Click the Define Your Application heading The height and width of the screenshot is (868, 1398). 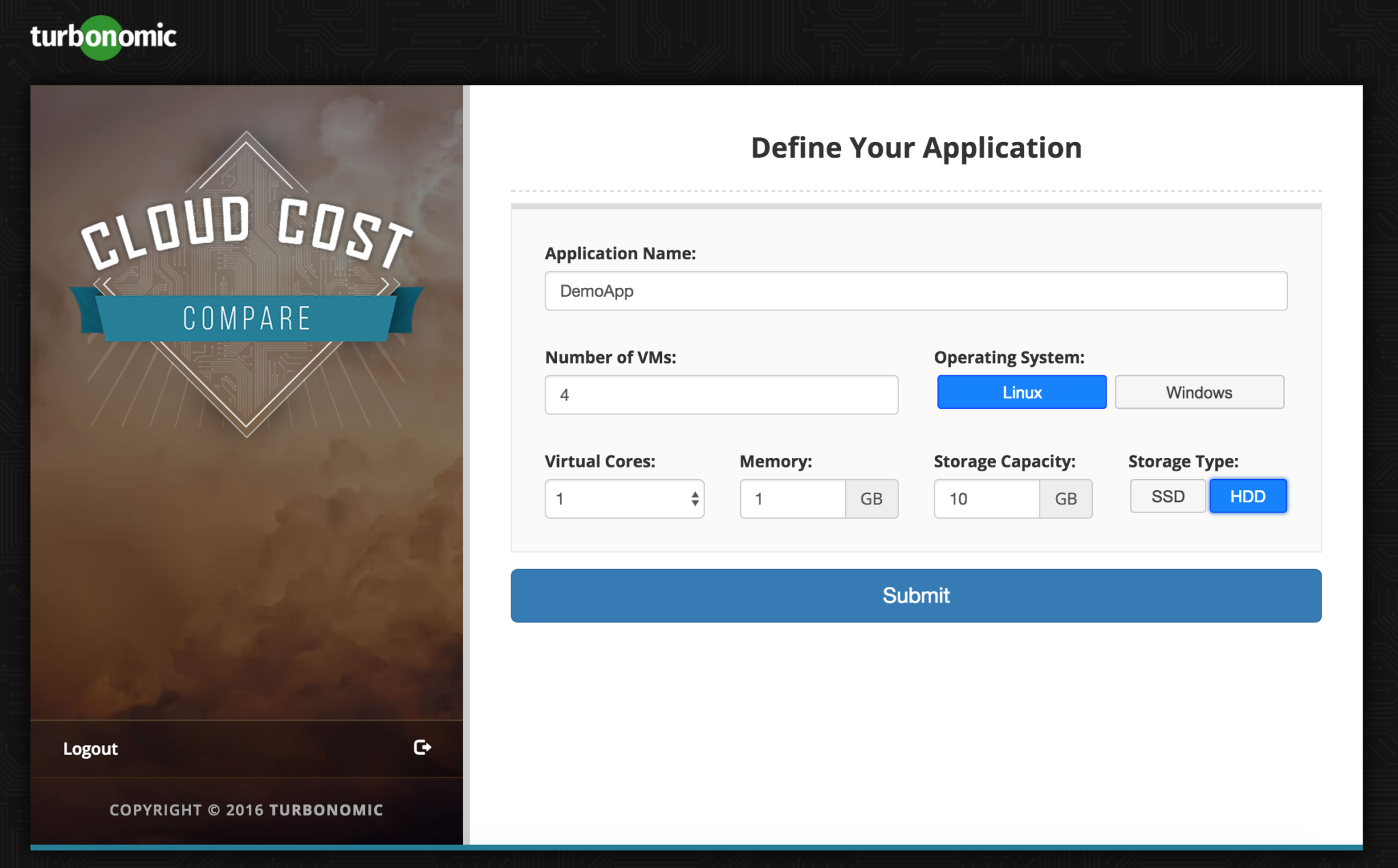(x=915, y=148)
